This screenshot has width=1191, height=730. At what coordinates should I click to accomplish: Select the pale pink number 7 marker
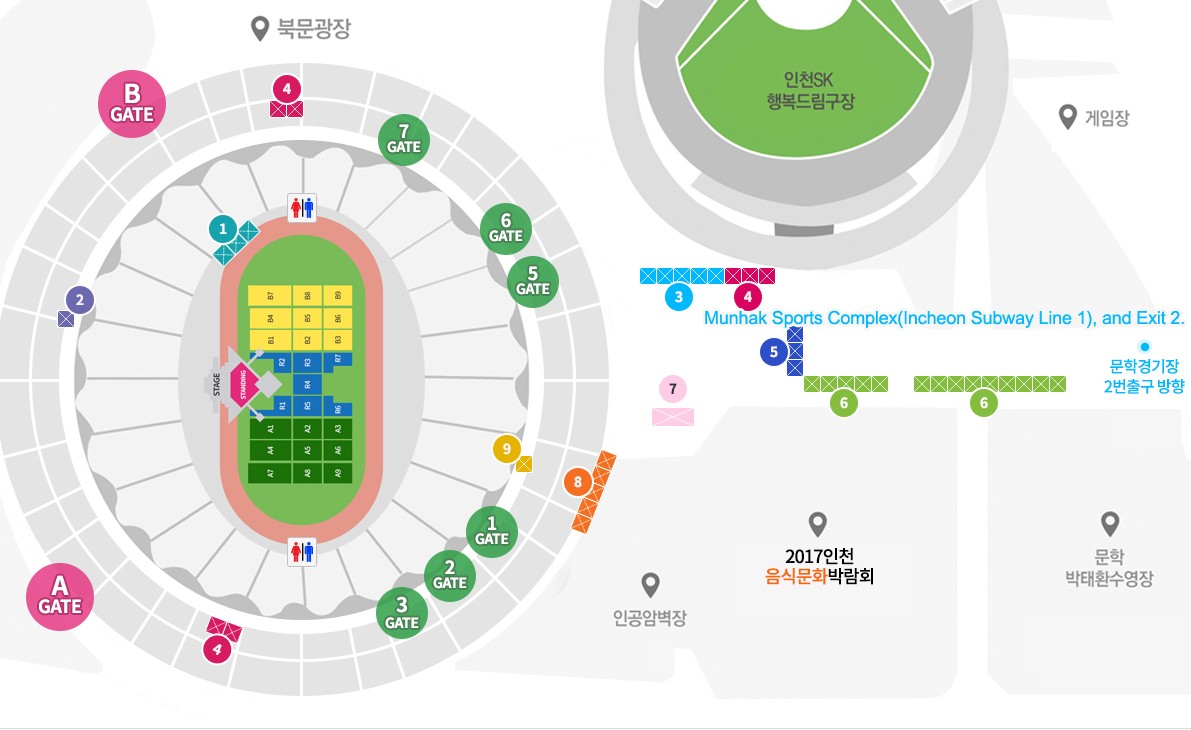[672, 390]
